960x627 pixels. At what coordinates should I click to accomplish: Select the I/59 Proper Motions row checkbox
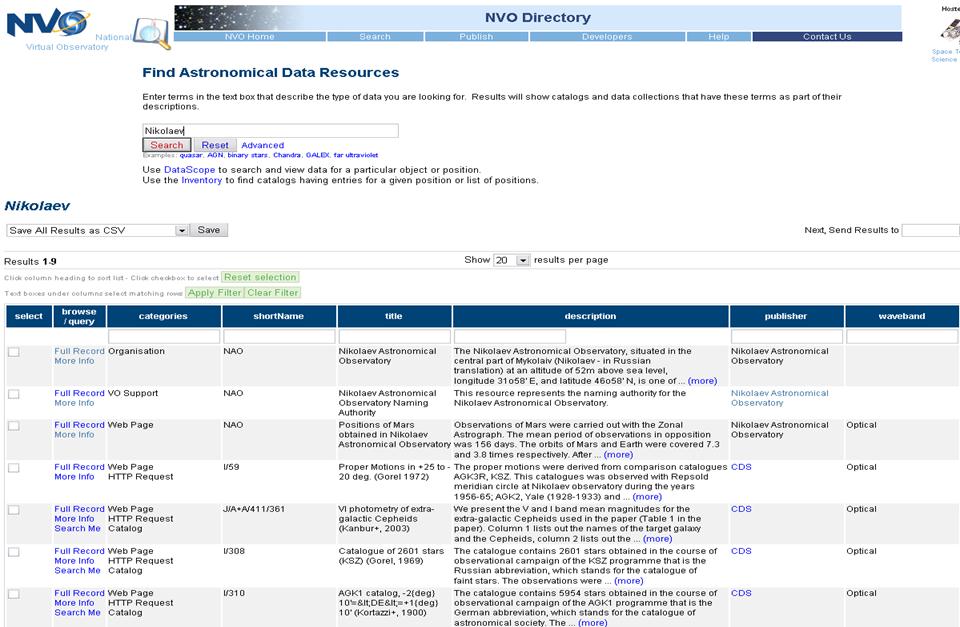click(x=13, y=468)
